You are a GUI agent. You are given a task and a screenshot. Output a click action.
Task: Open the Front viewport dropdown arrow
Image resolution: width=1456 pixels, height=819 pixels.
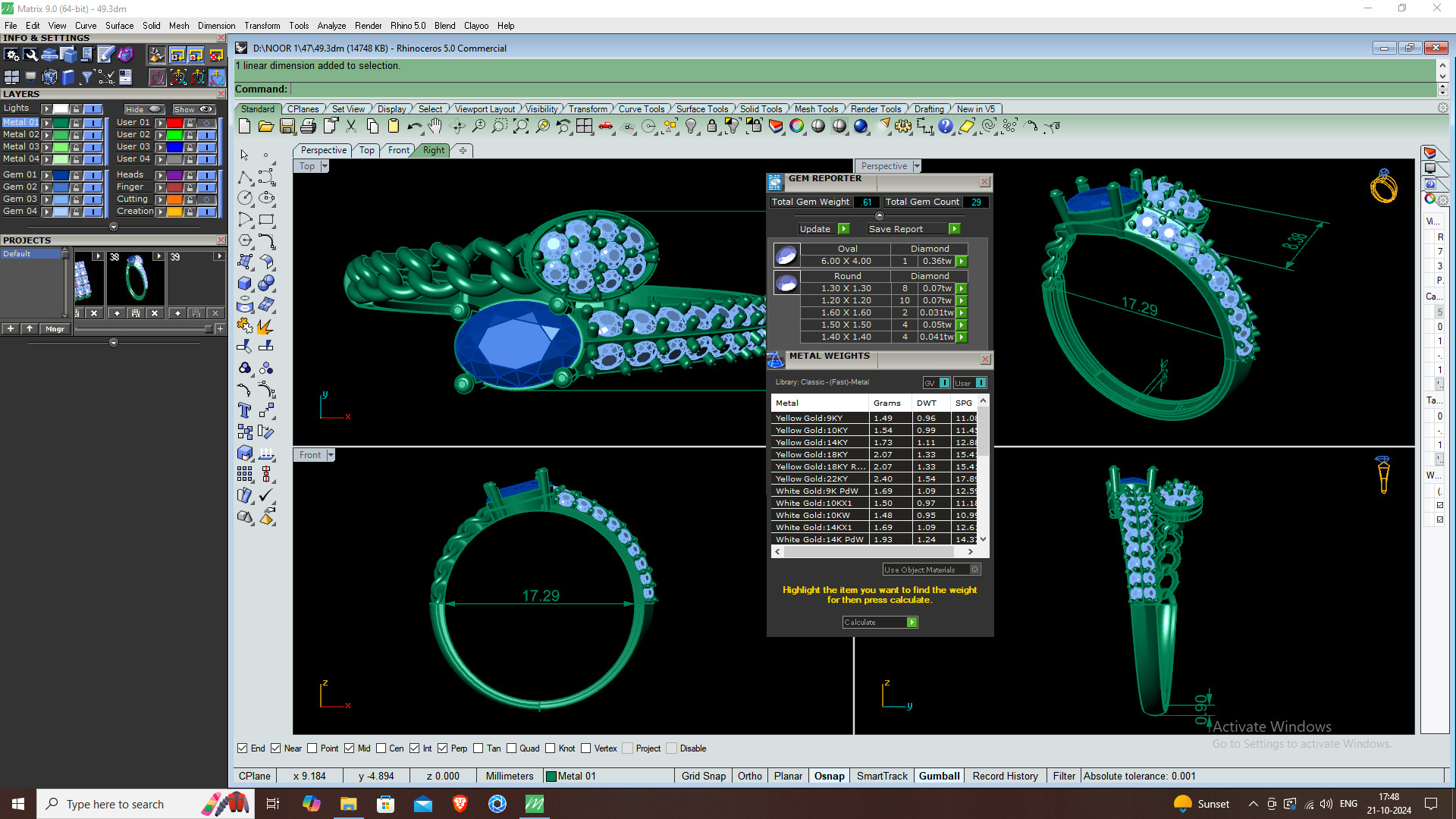[x=331, y=455]
